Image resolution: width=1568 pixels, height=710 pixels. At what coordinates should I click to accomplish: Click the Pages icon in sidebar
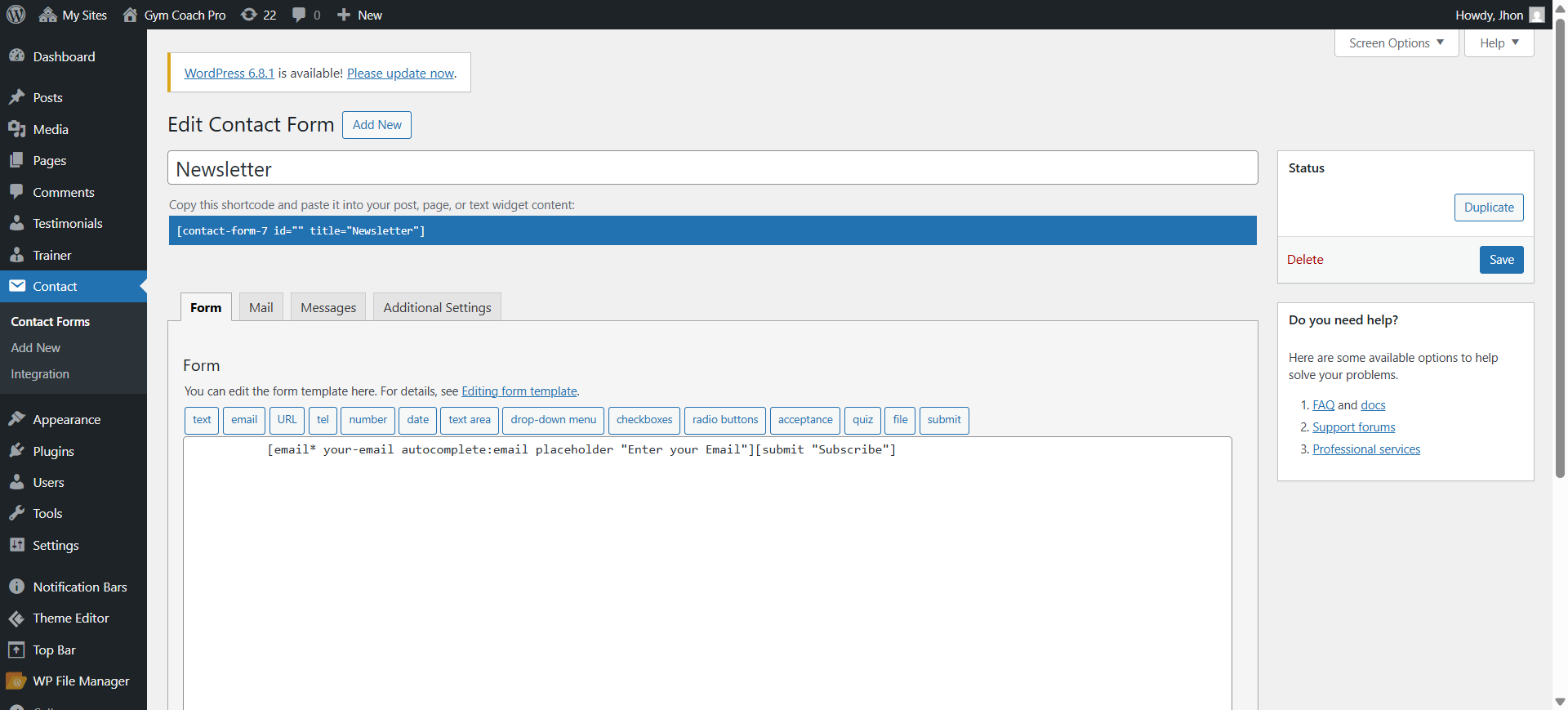click(x=16, y=160)
